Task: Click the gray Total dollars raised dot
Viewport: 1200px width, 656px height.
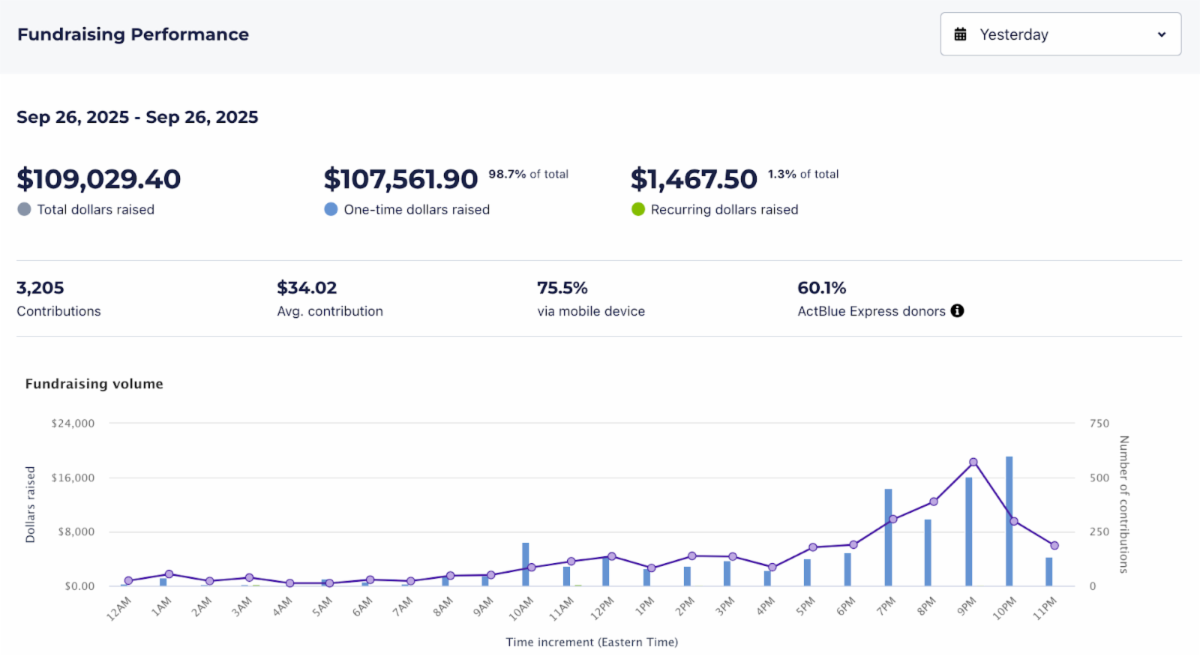Action: tap(24, 210)
